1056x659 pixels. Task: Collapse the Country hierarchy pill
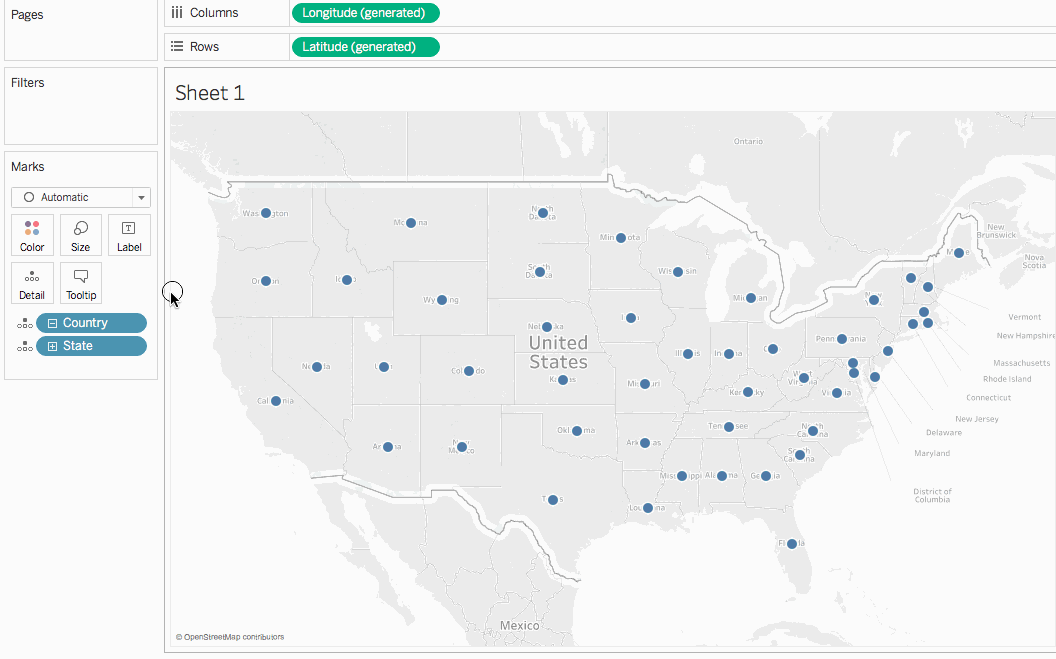[x=54, y=323]
